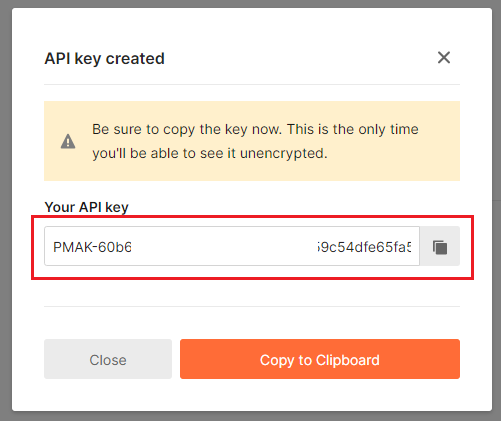Click the copy icon beside the API key
This screenshot has height=421, width=501.
(440, 247)
